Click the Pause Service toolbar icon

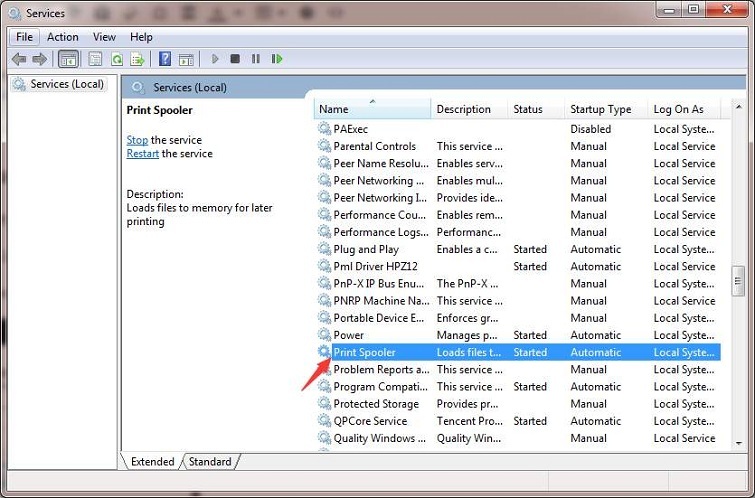click(256, 59)
